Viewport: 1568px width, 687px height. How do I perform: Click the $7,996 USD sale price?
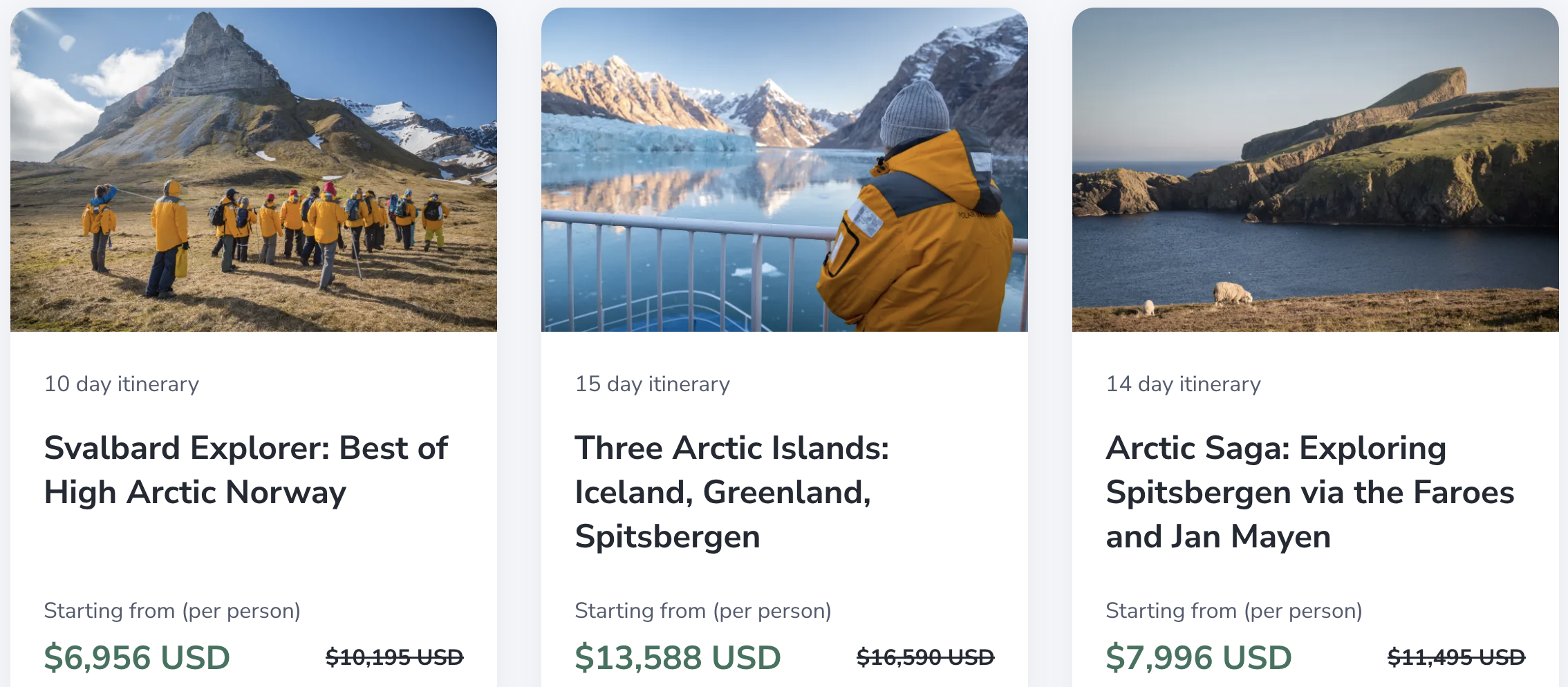click(x=1199, y=657)
